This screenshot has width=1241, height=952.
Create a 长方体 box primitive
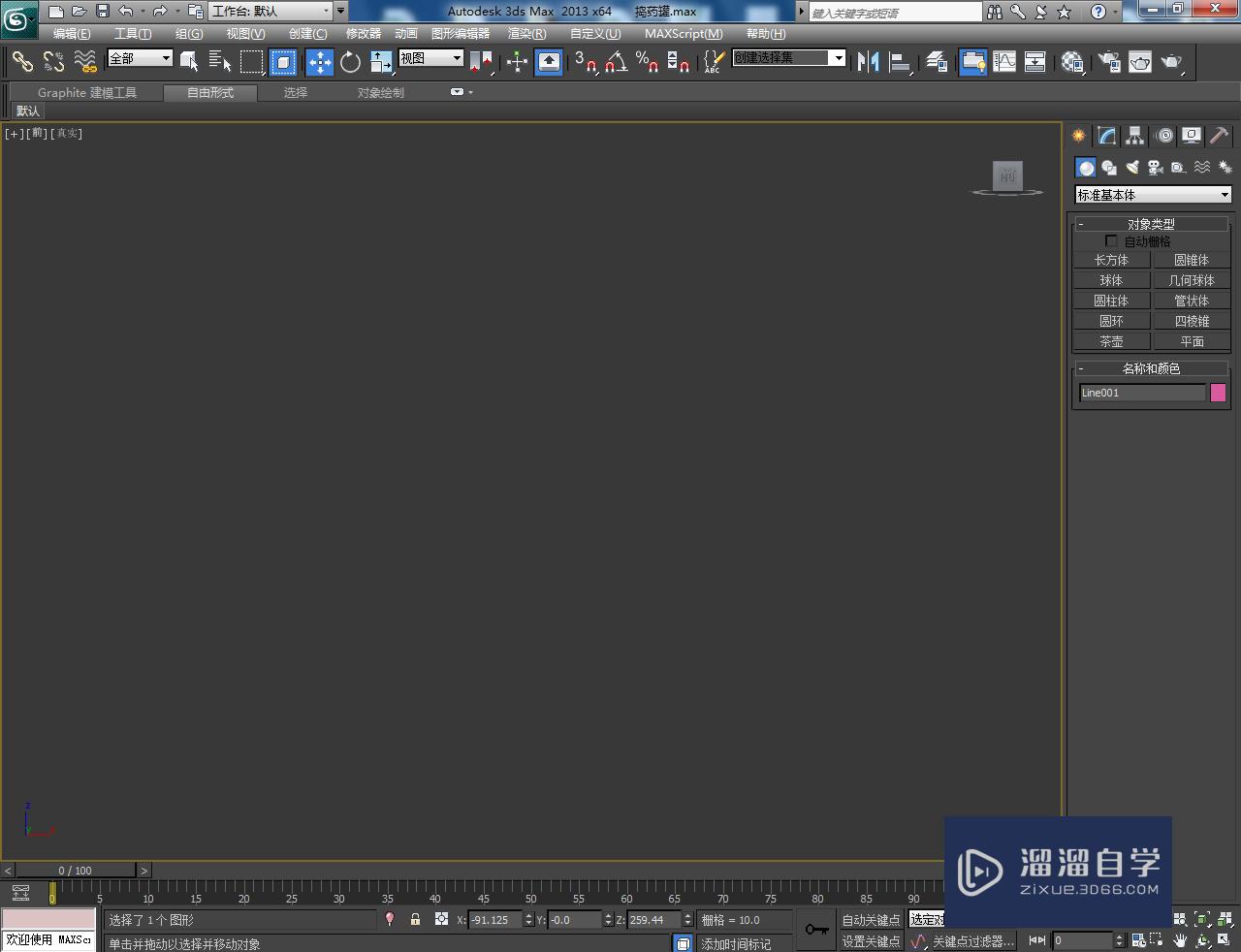tap(1111, 260)
